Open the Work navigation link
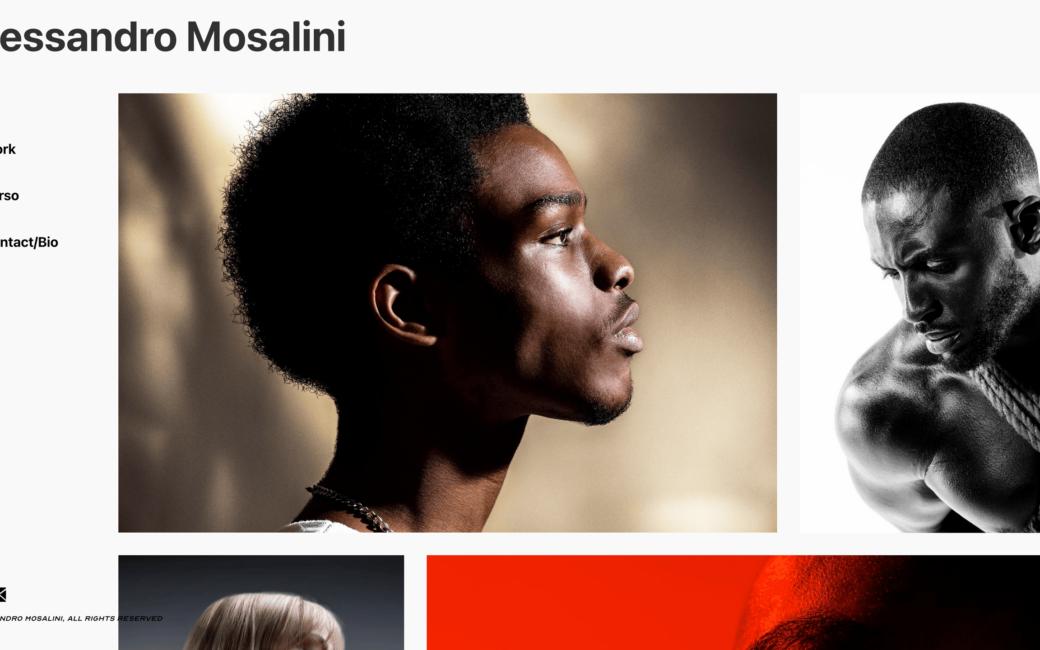 point(7,149)
